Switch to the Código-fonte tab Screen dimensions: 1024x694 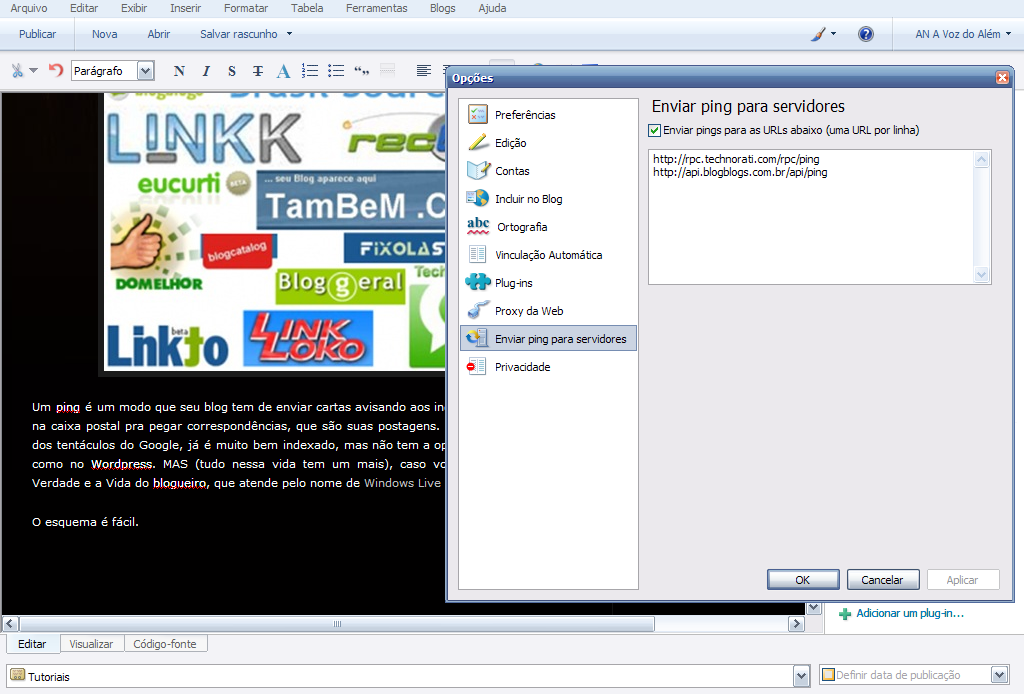click(165, 644)
